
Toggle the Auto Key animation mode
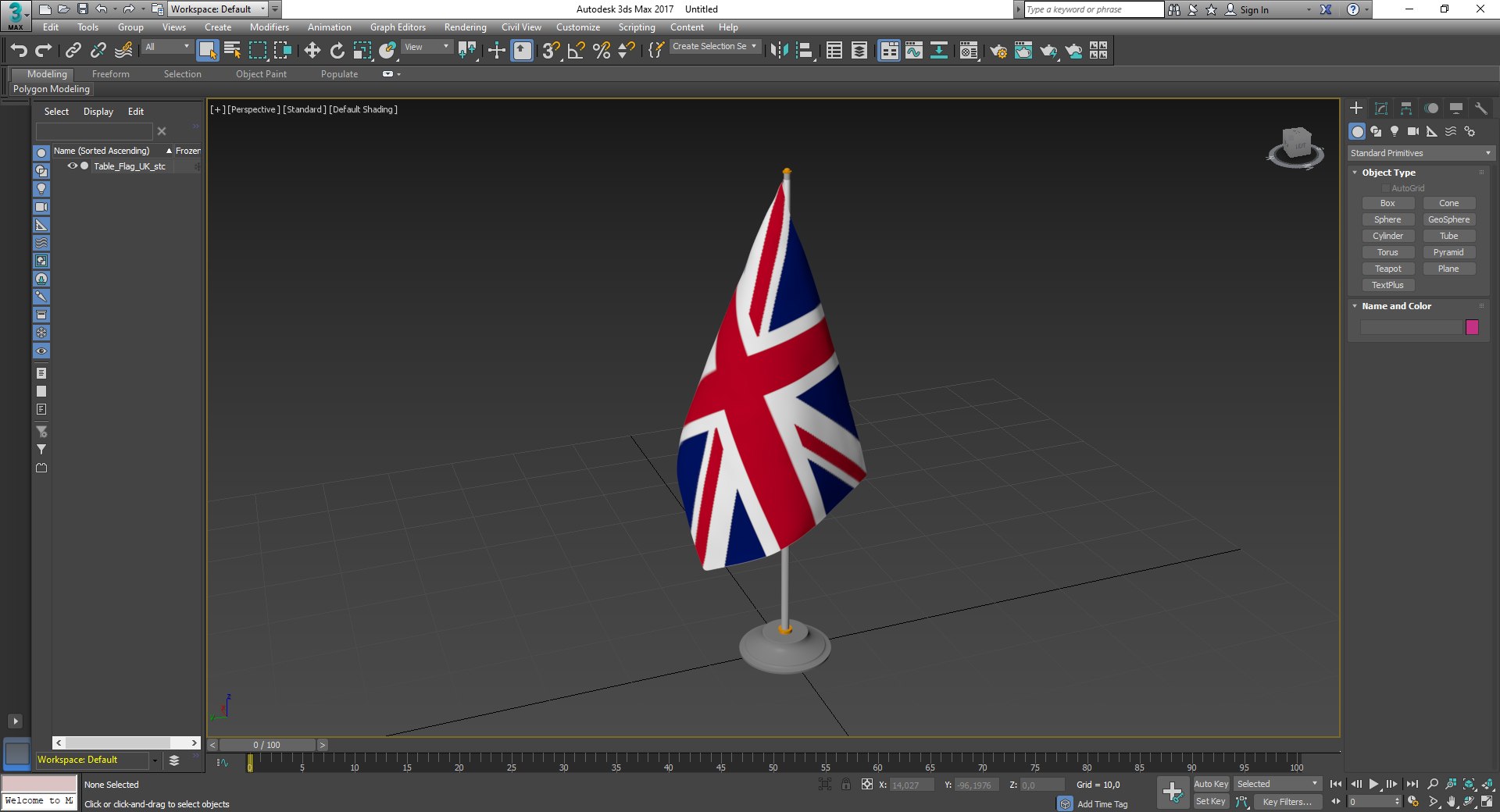click(1211, 784)
